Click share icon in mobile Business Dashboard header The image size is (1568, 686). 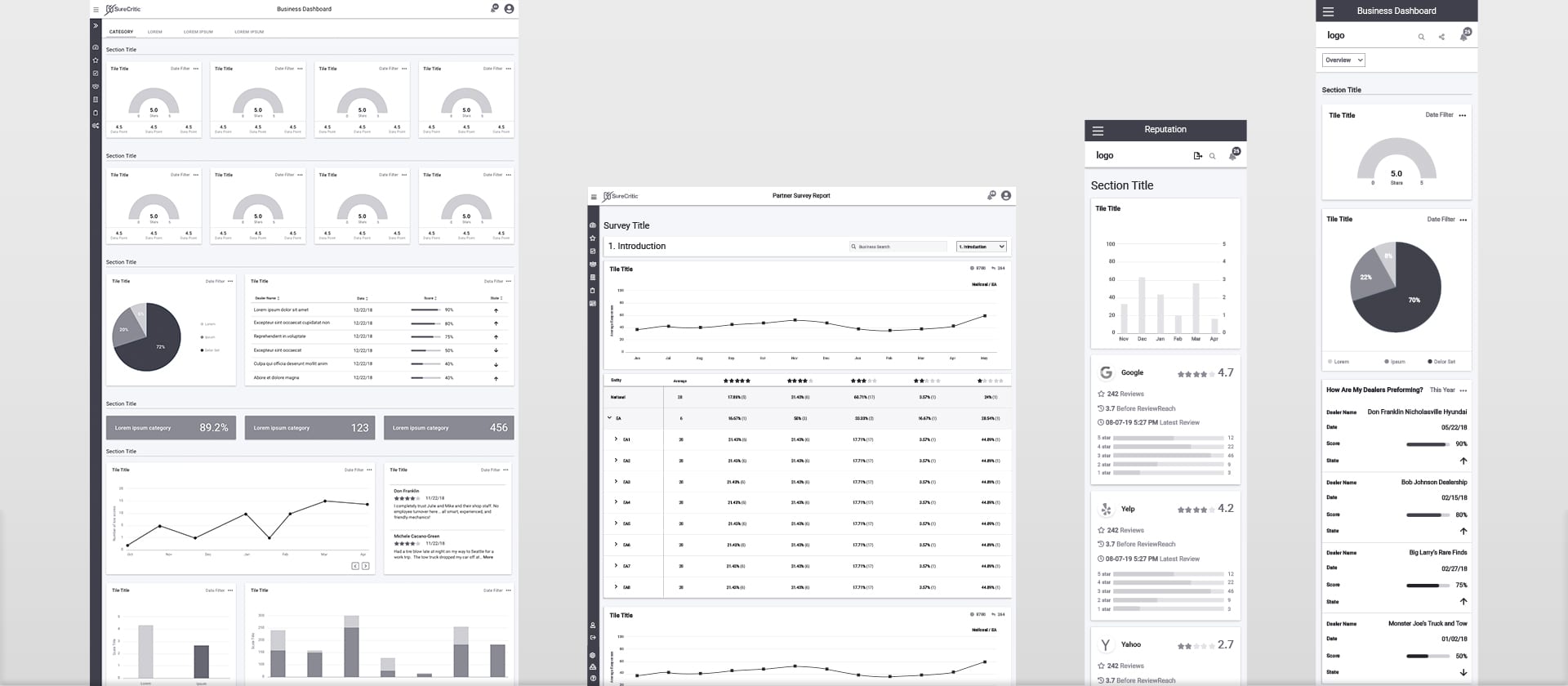[1441, 37]
